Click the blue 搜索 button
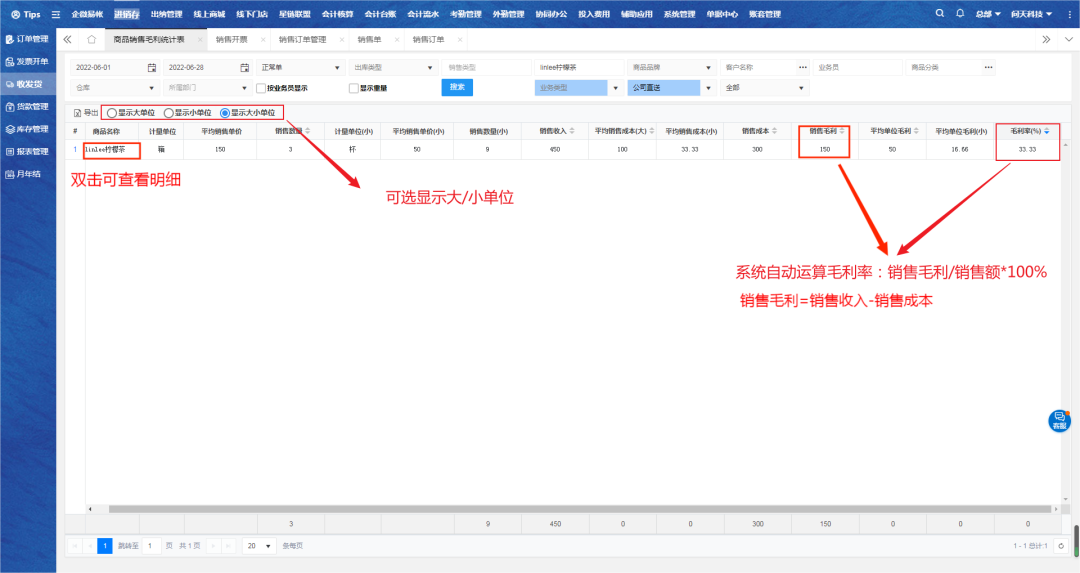Screen dimensions: 1080x573 pos(457,87)
